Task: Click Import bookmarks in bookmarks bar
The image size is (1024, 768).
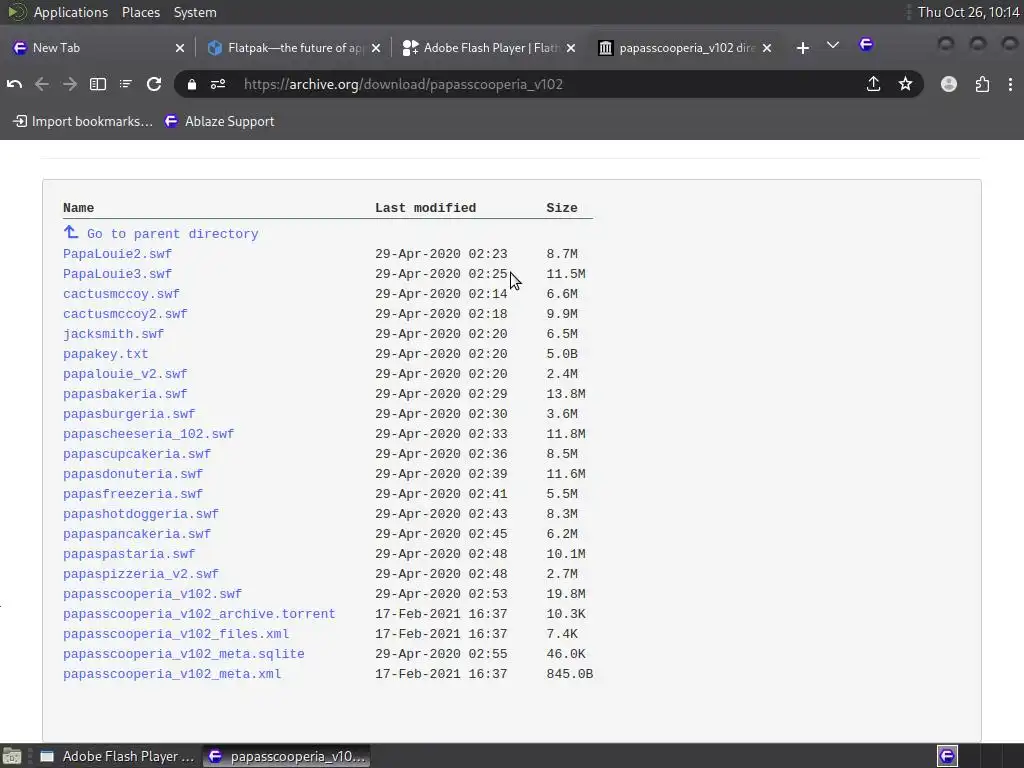Action: [x=83, y=121]
